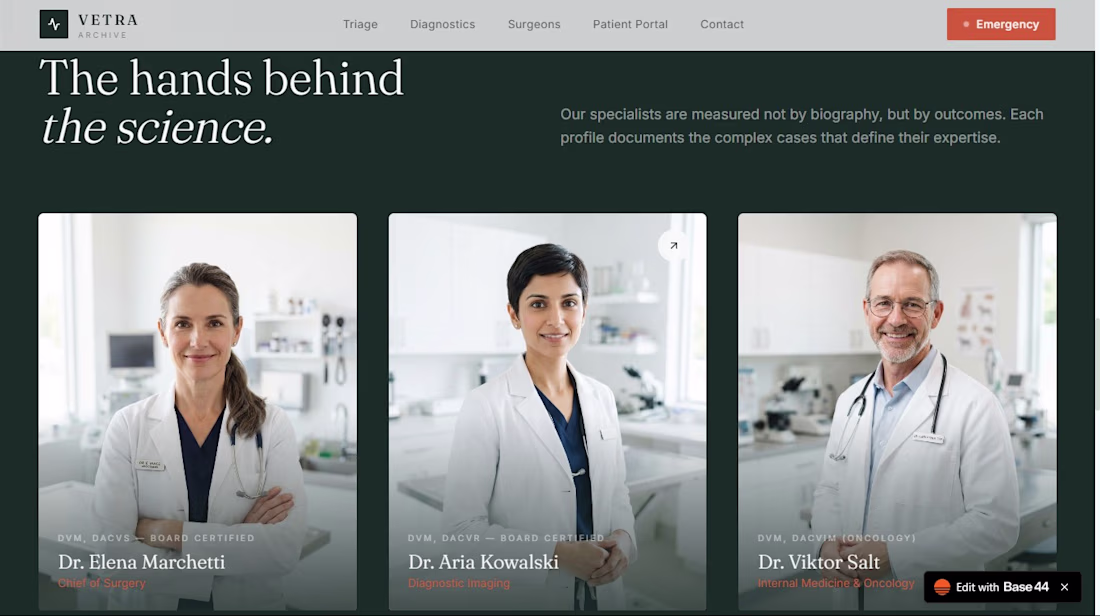Click DVM, DACVIM (Oncology) text
The width and height of the screenshot is (1100, 616).
tap(837, 538)
